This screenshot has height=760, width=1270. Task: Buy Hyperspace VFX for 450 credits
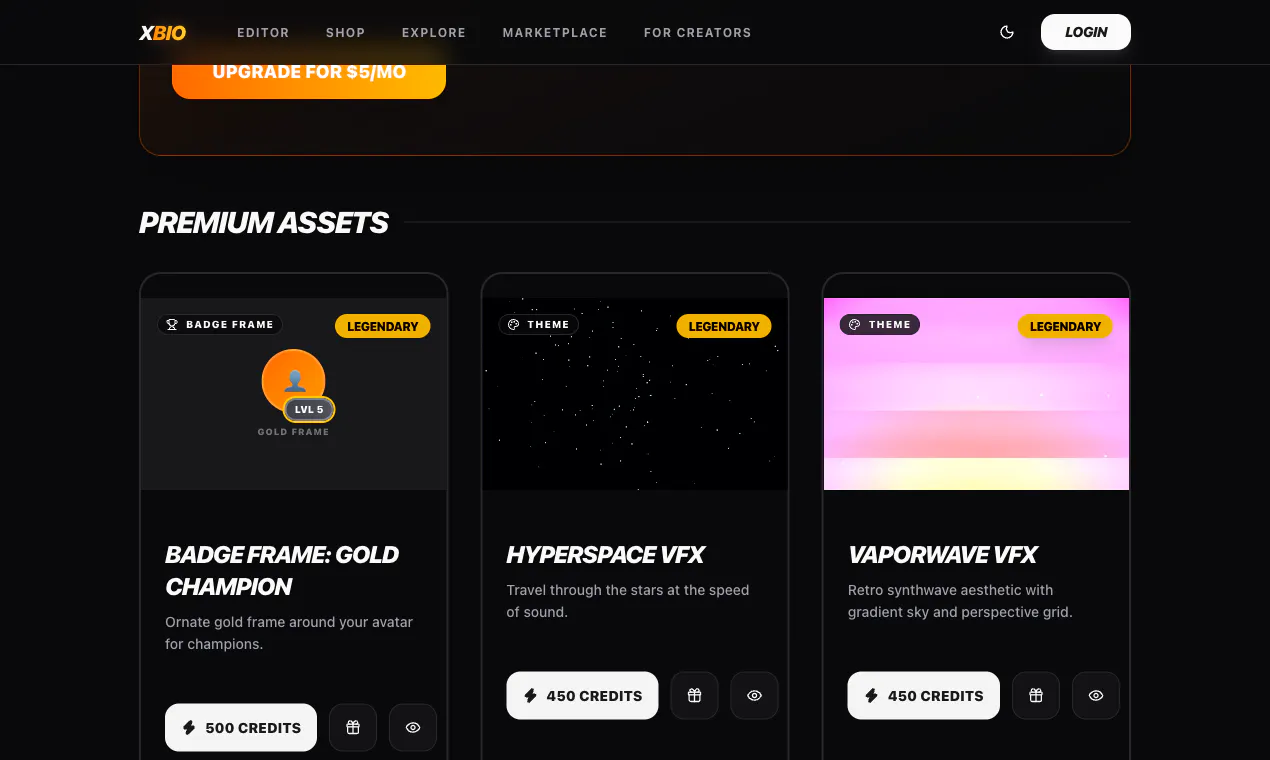pos(582,696)
